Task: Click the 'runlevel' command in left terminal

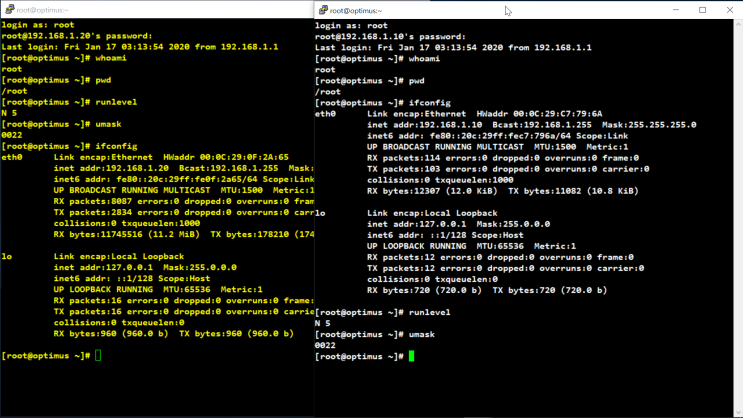Action: [x=117, y=102]
